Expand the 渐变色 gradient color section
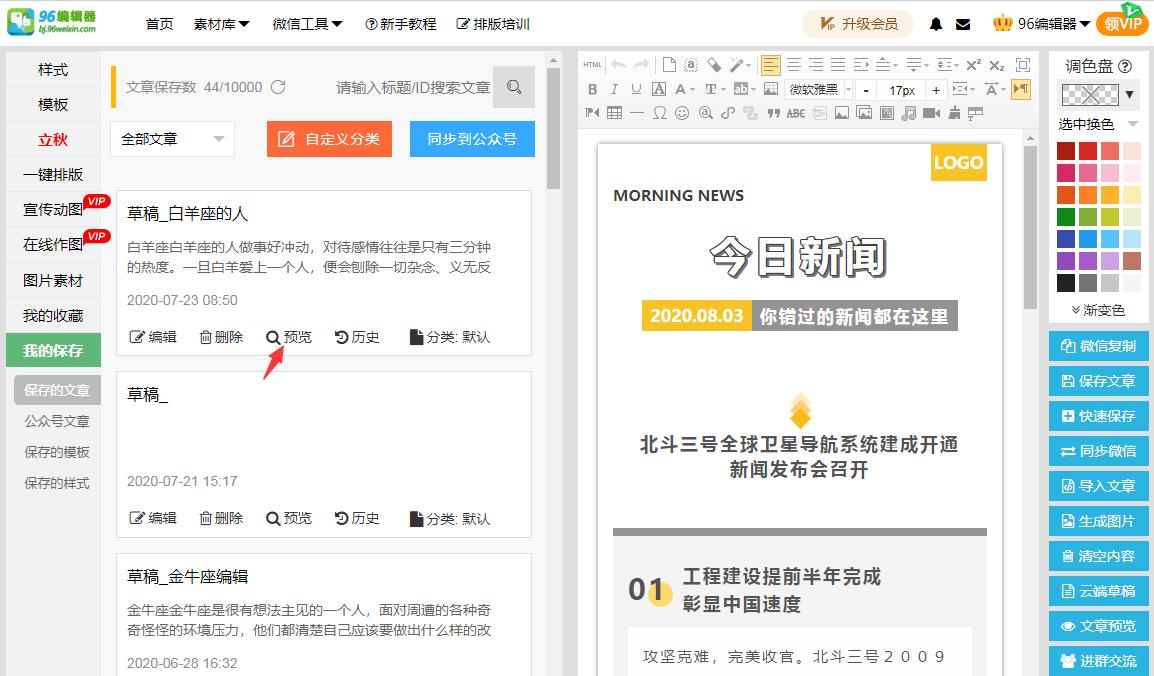 (1099, 309)
